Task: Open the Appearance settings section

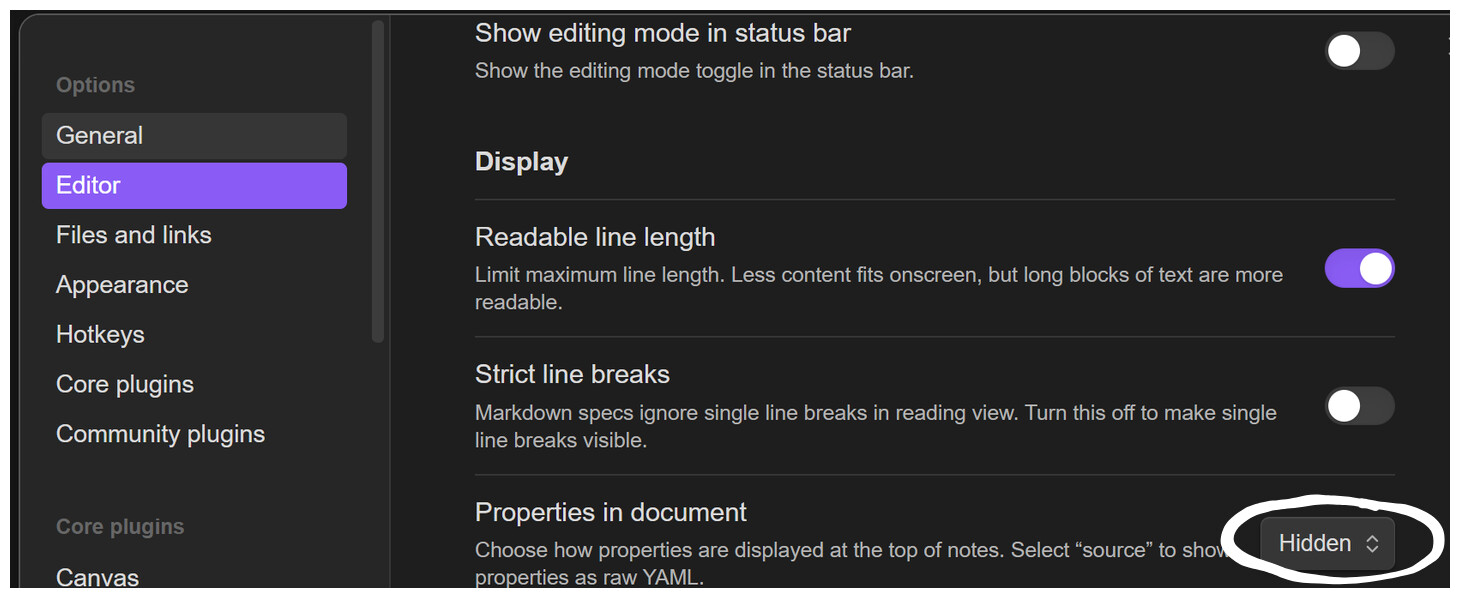Action: [122, 284]
